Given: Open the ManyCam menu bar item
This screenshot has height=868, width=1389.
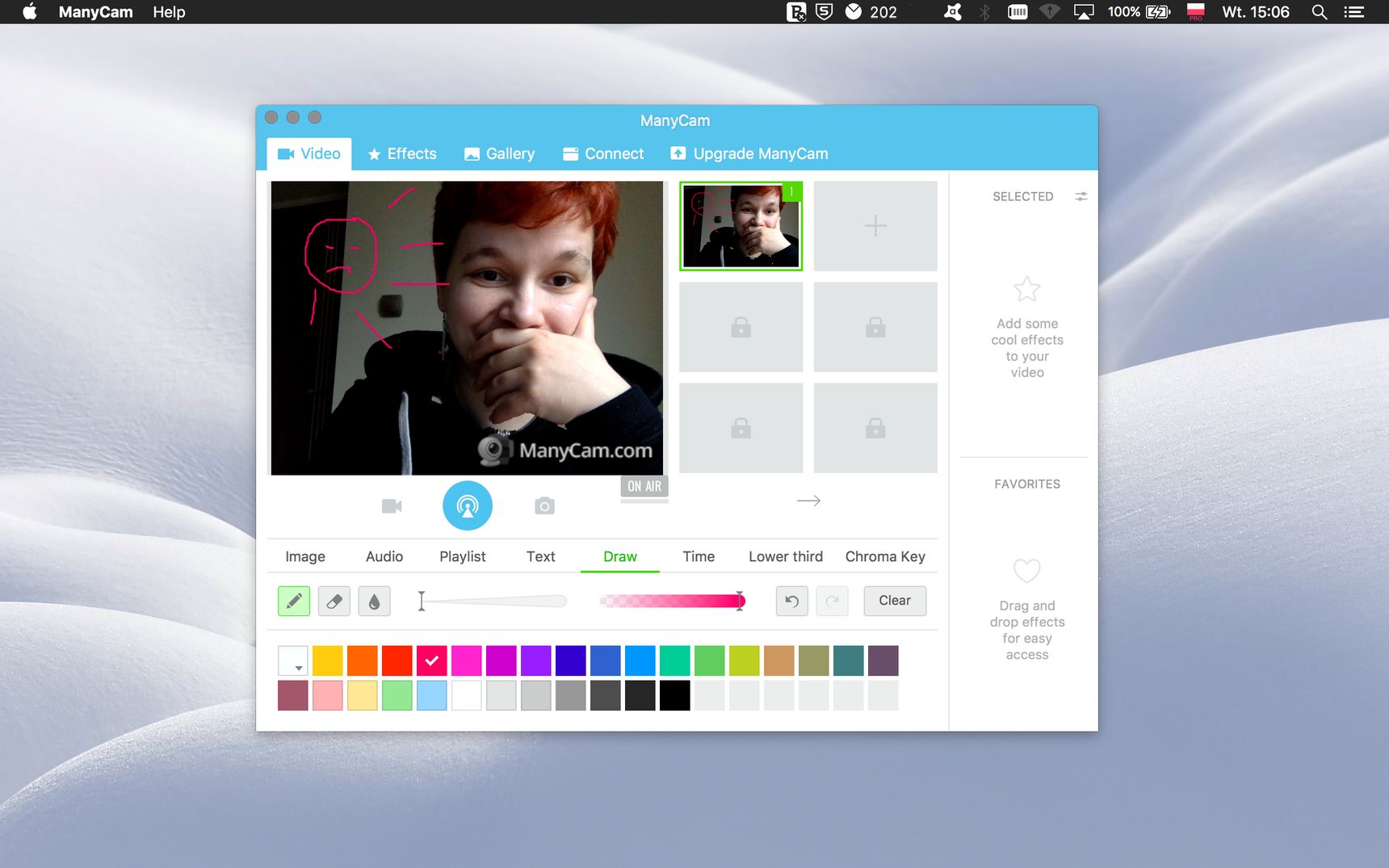Looking at the screenshot, I should pos(95,12).
